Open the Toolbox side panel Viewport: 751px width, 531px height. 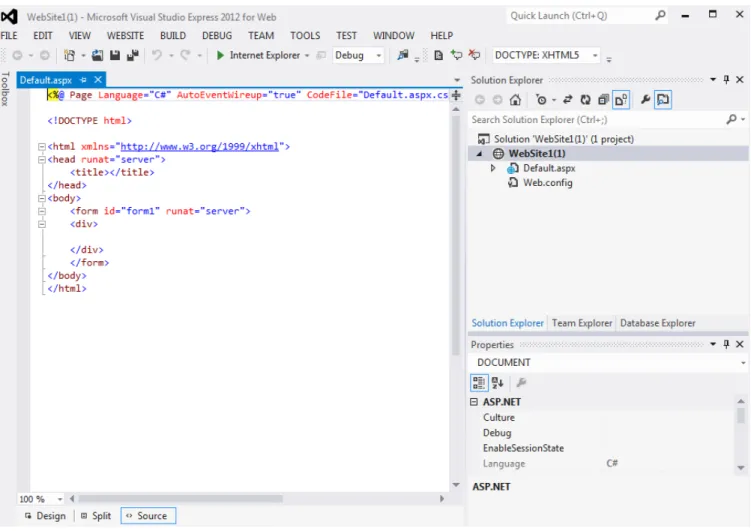coord(5,89)
